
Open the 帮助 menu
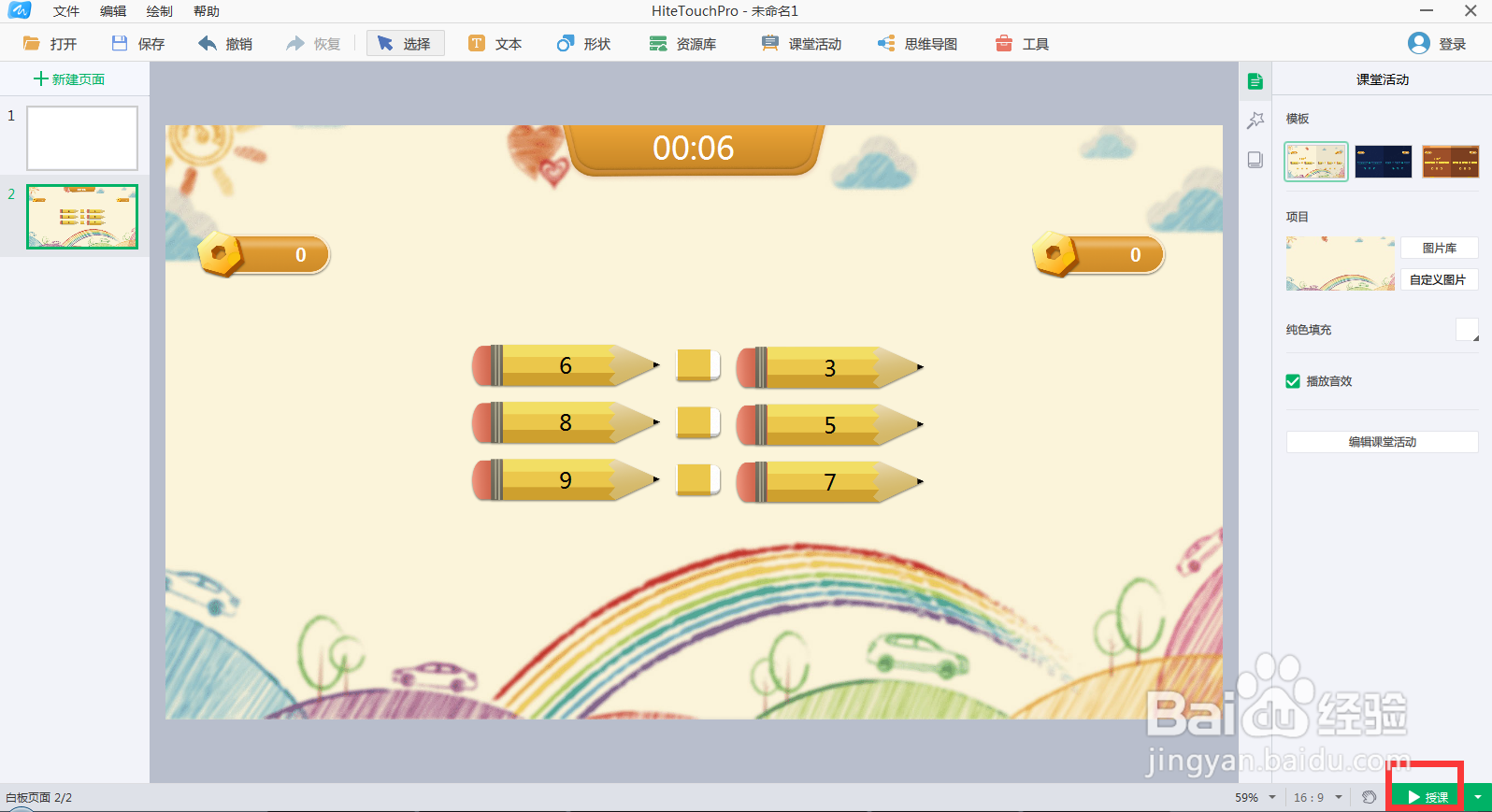[x=207, y=11]
